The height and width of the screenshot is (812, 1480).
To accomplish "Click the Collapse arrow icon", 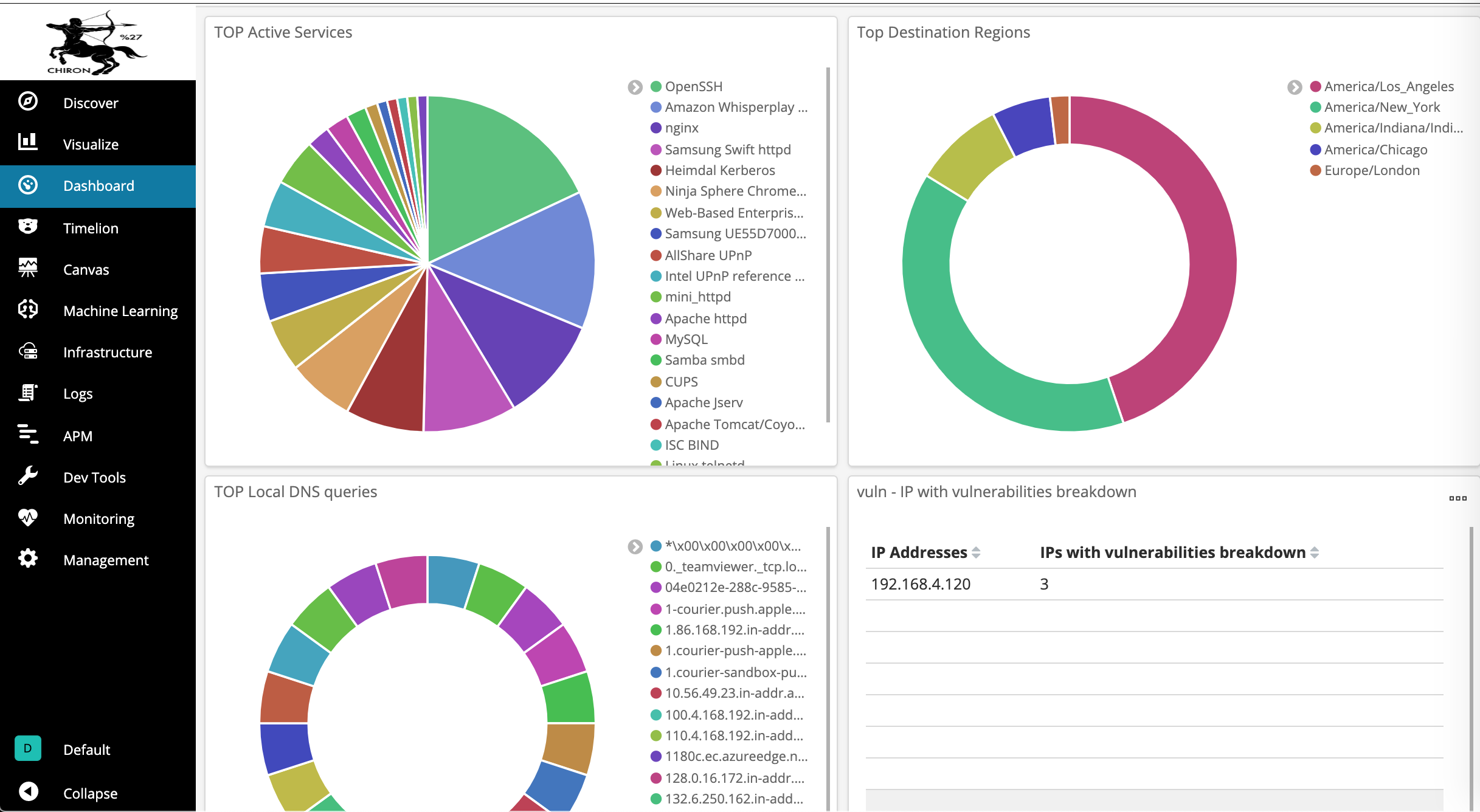I will tap(28, 791).
